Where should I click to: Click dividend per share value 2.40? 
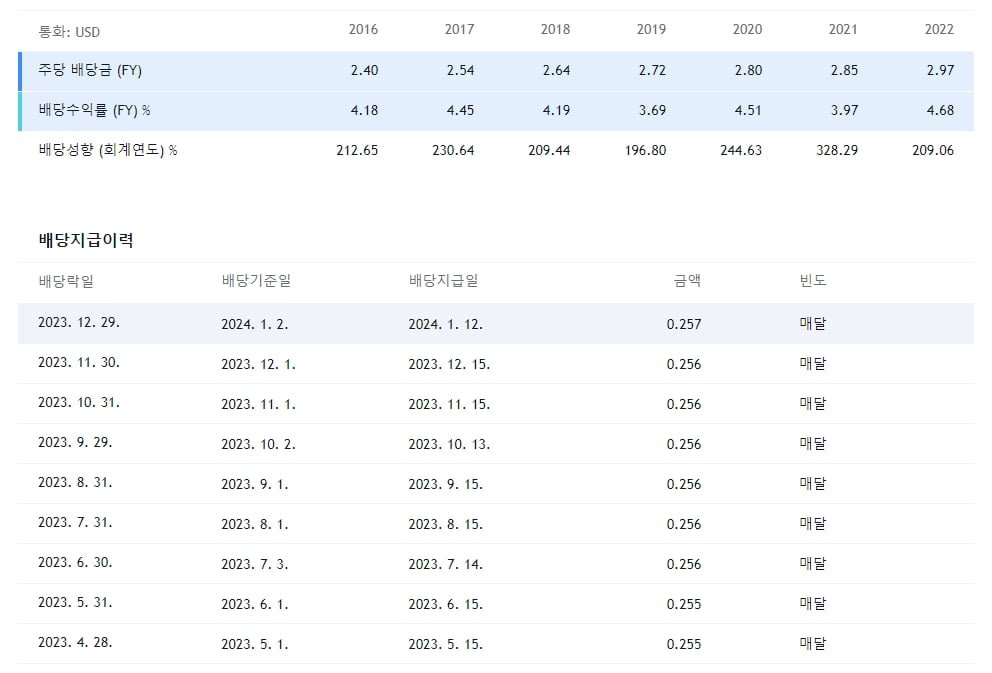(364, 70)
